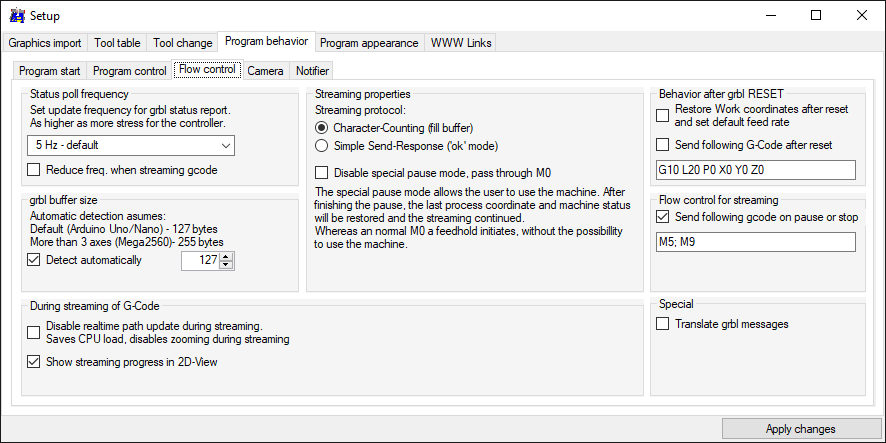Click the Apply changes button

(x=801, y=429)
